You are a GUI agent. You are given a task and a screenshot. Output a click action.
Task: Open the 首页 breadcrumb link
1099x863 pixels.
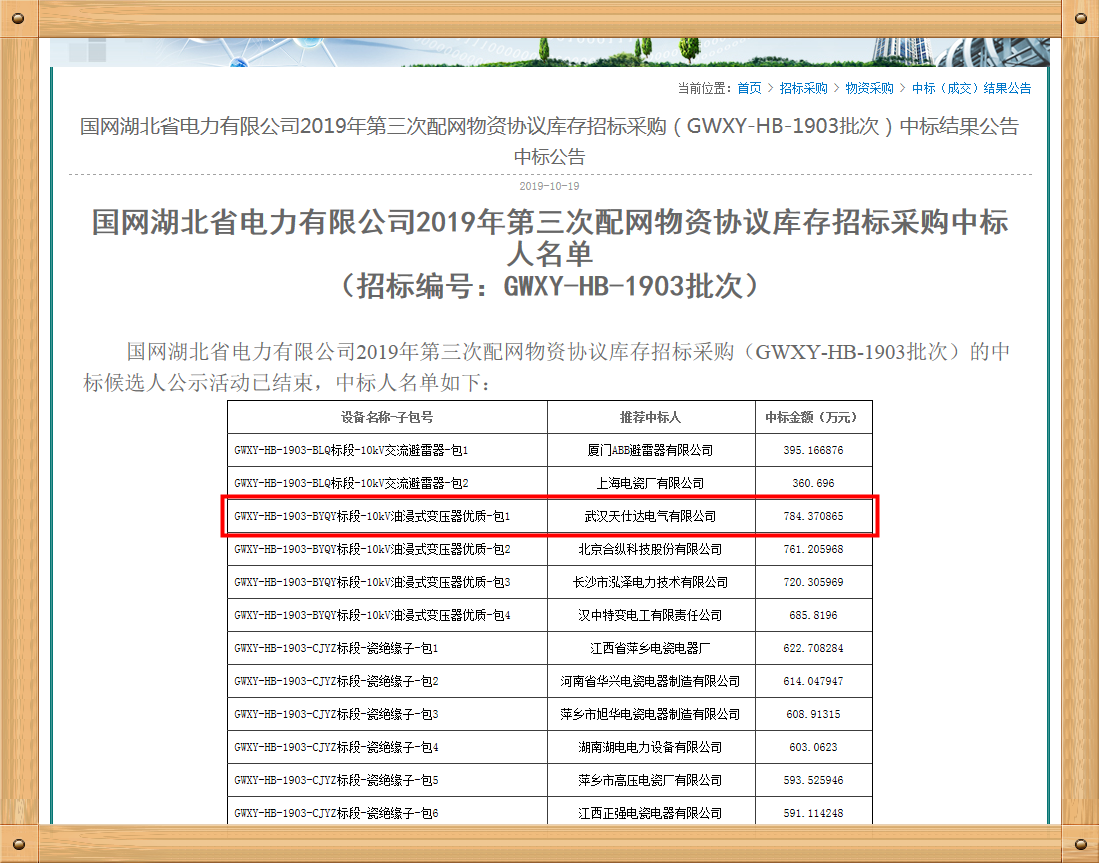point(749,88)
